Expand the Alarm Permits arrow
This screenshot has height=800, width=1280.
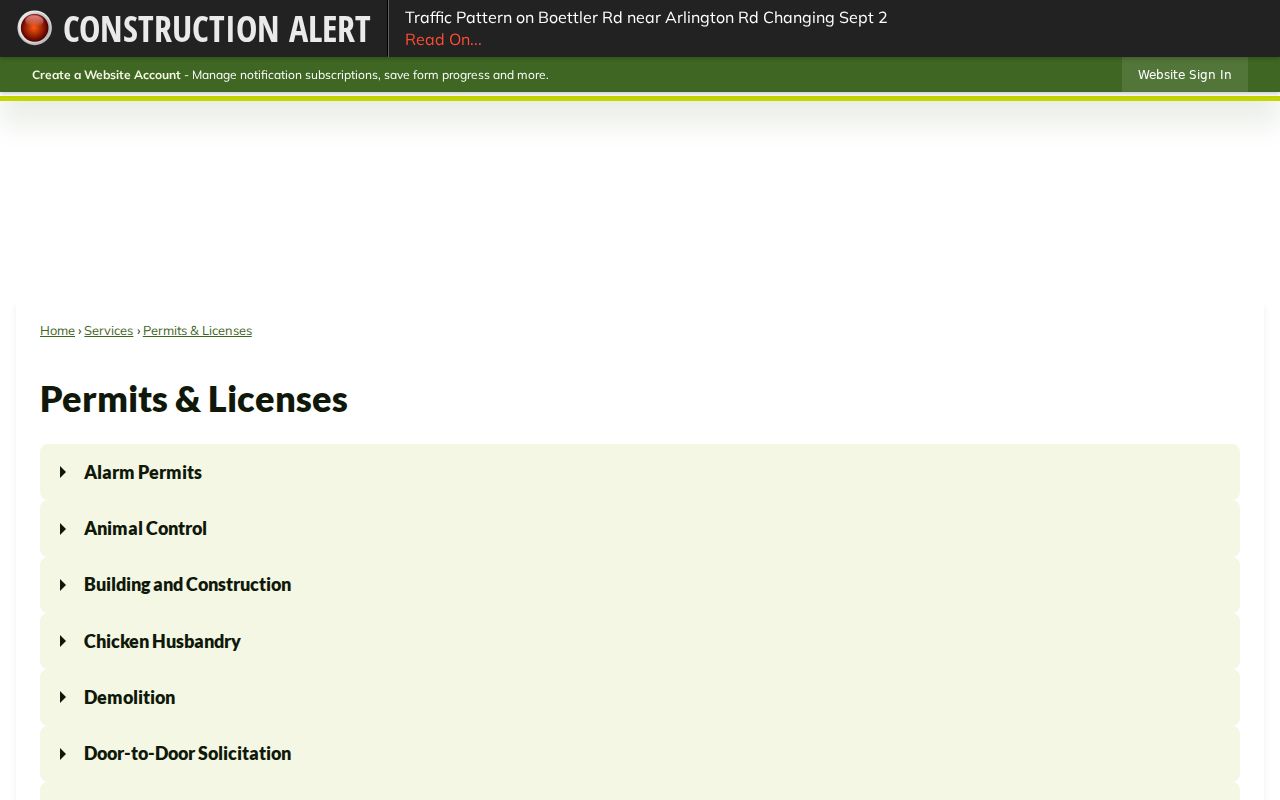click(63, 472)
